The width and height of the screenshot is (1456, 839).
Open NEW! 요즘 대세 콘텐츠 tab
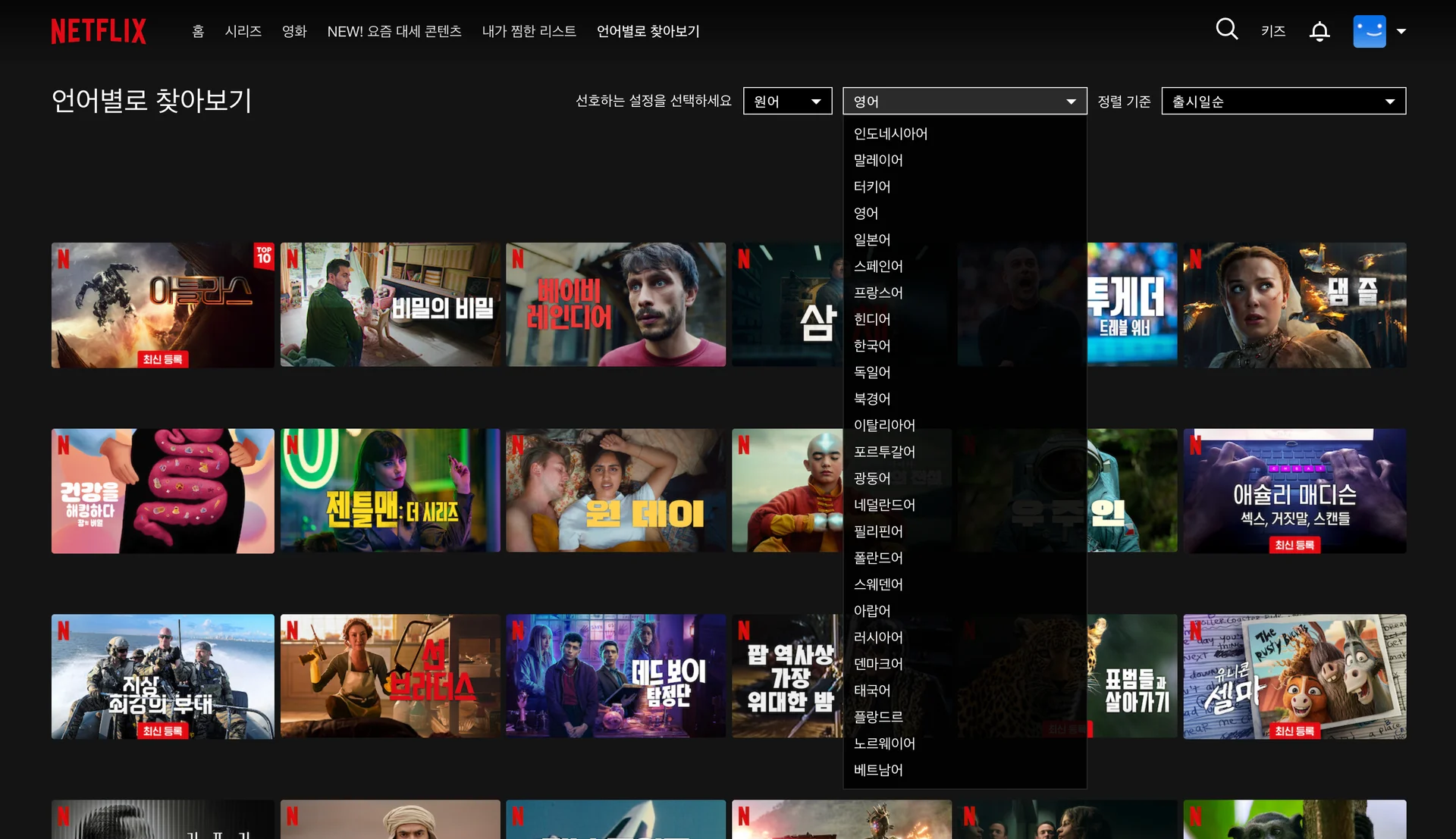(x=394, y=31)
